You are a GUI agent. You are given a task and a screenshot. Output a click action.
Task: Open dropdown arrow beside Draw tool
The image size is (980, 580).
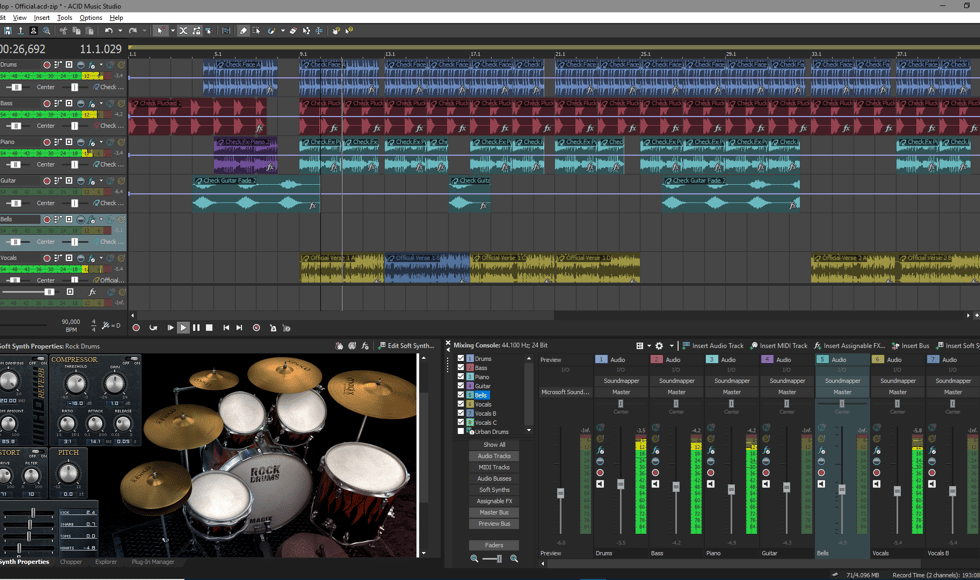coord(172,30)
